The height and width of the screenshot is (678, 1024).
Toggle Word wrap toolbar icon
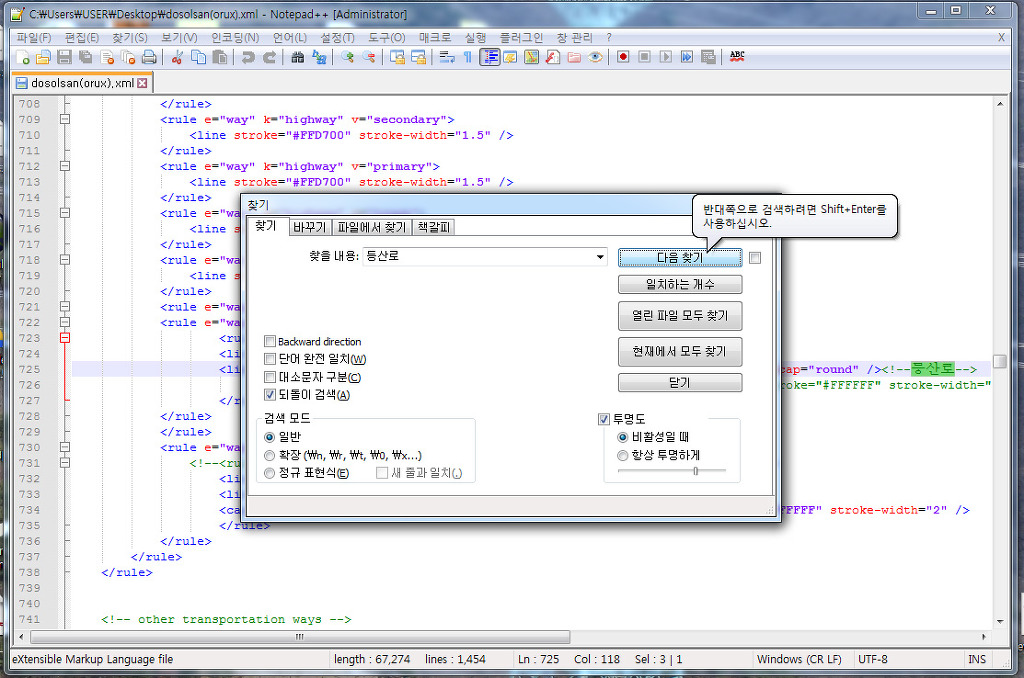point(446,58)
